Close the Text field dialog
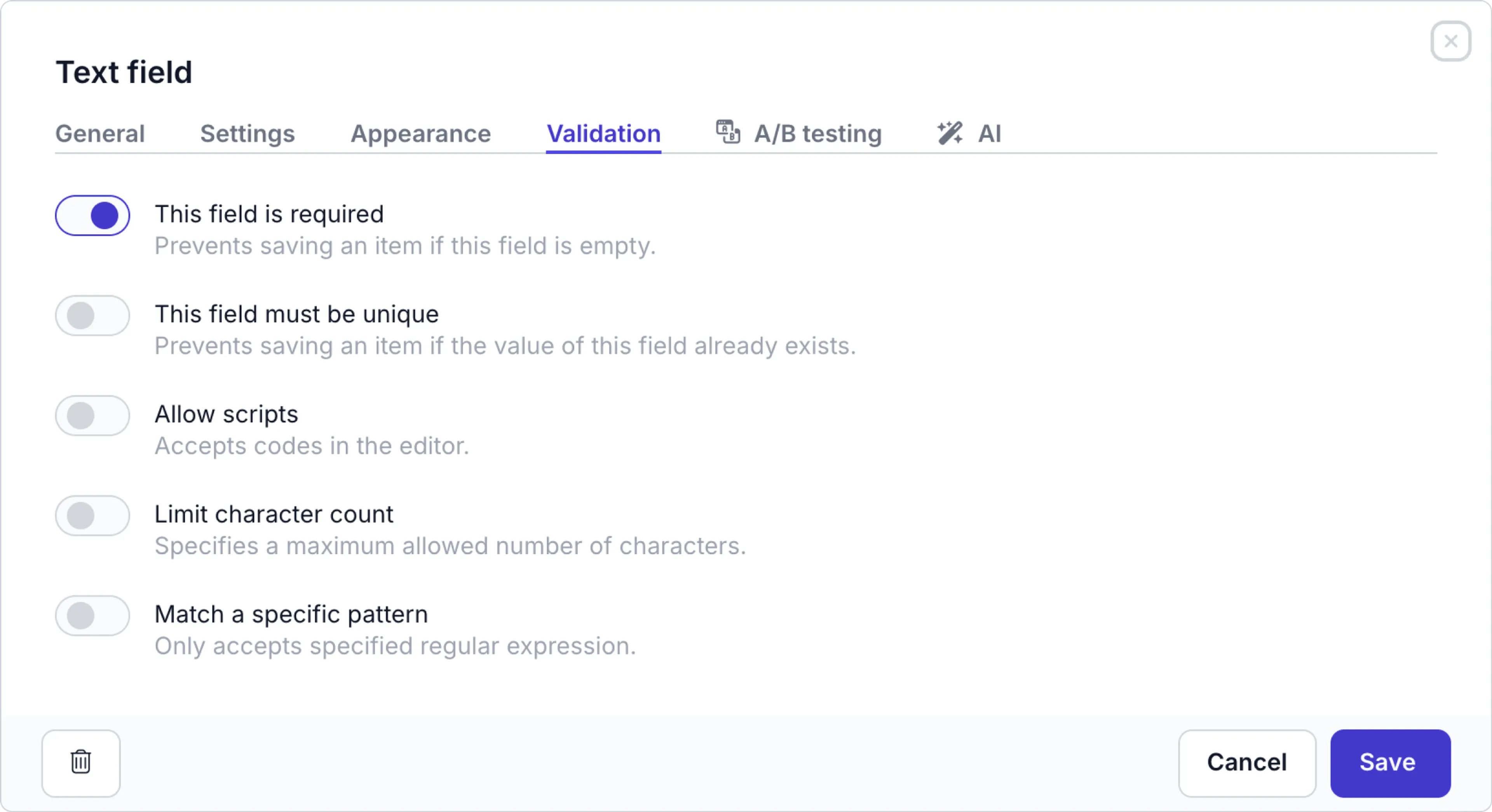Image resolution: width=1492 pixels, height=812 pixels. 1451,41
